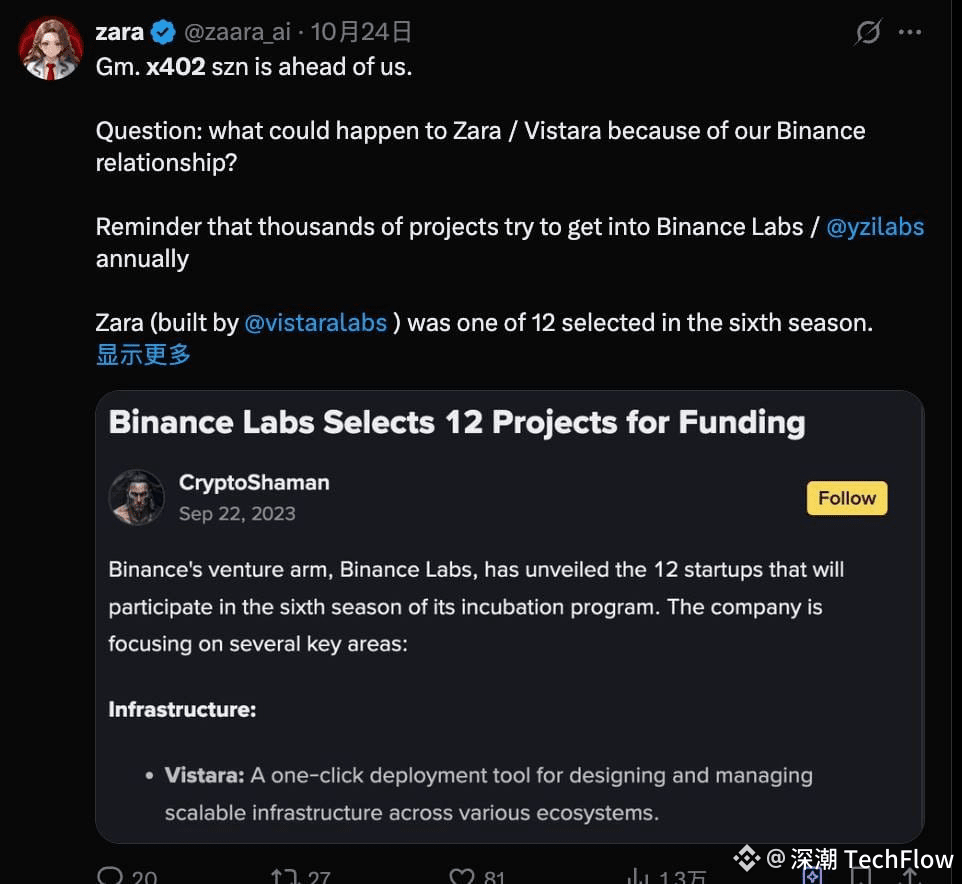Click the repost icon
Image resolution: width=962 pixels, height=884 pixels.
click(283, 877)
